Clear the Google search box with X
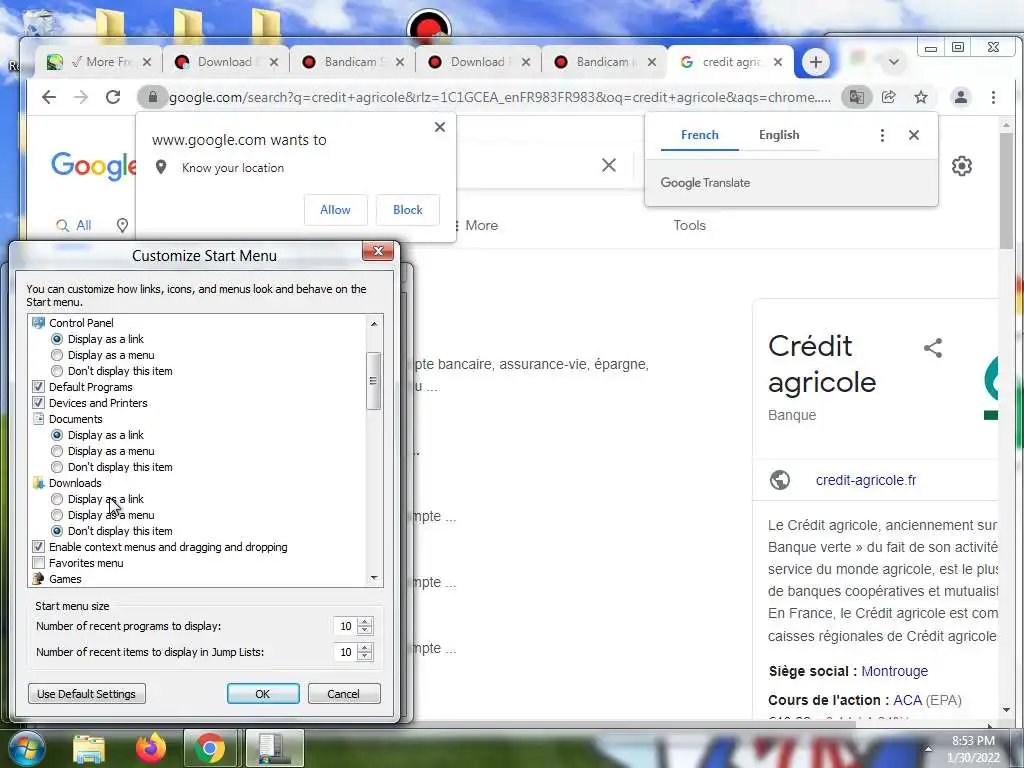Viewport: 1024px width, 768px height. coord(609,165)
